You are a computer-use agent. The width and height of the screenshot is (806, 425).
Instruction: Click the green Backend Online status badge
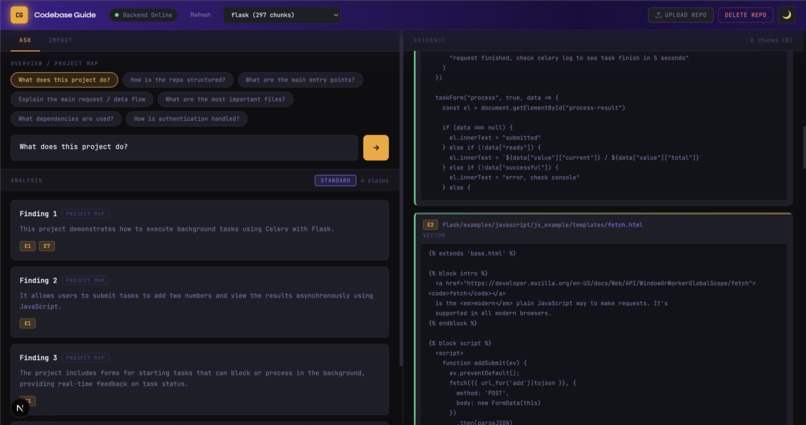coord(143,15)
